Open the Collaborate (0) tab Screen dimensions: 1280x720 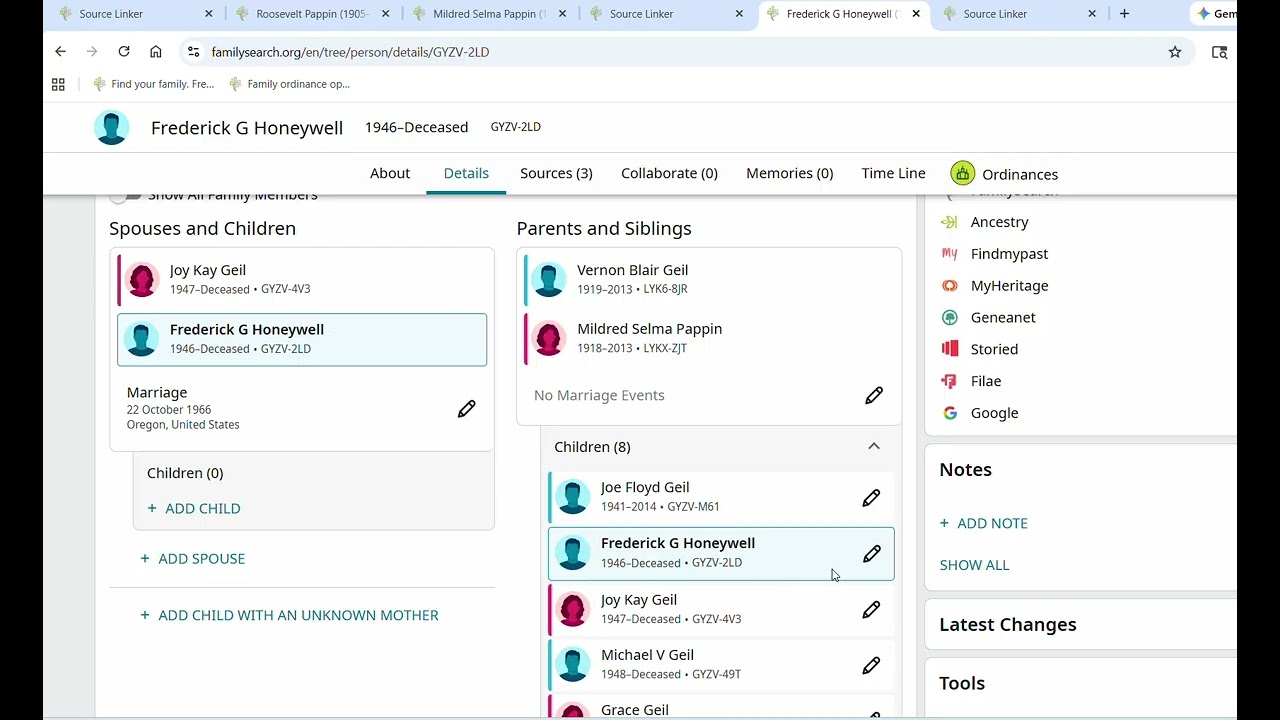(x=669, y=173)
